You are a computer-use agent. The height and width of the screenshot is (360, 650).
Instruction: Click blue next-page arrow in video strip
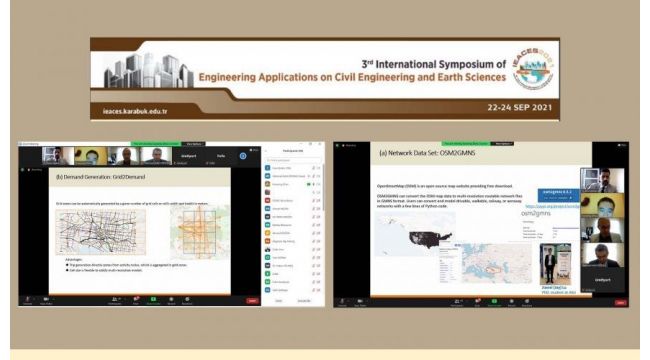[x=243, y=156]
